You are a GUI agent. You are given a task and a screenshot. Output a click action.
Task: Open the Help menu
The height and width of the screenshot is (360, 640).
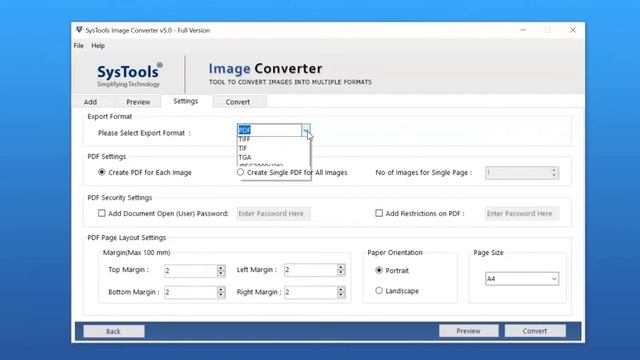pos(98,46)
